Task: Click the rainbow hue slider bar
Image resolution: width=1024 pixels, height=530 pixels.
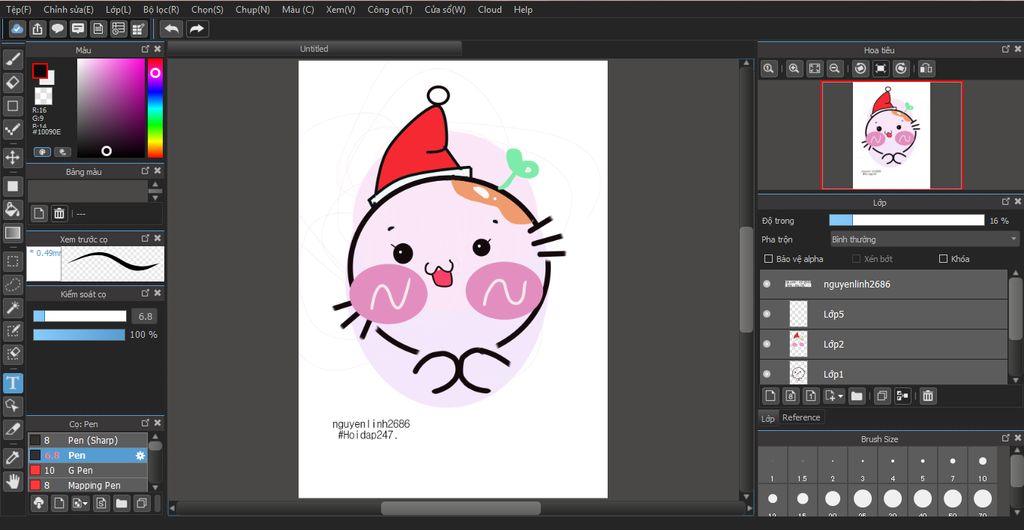Action: tap(155, 108)
